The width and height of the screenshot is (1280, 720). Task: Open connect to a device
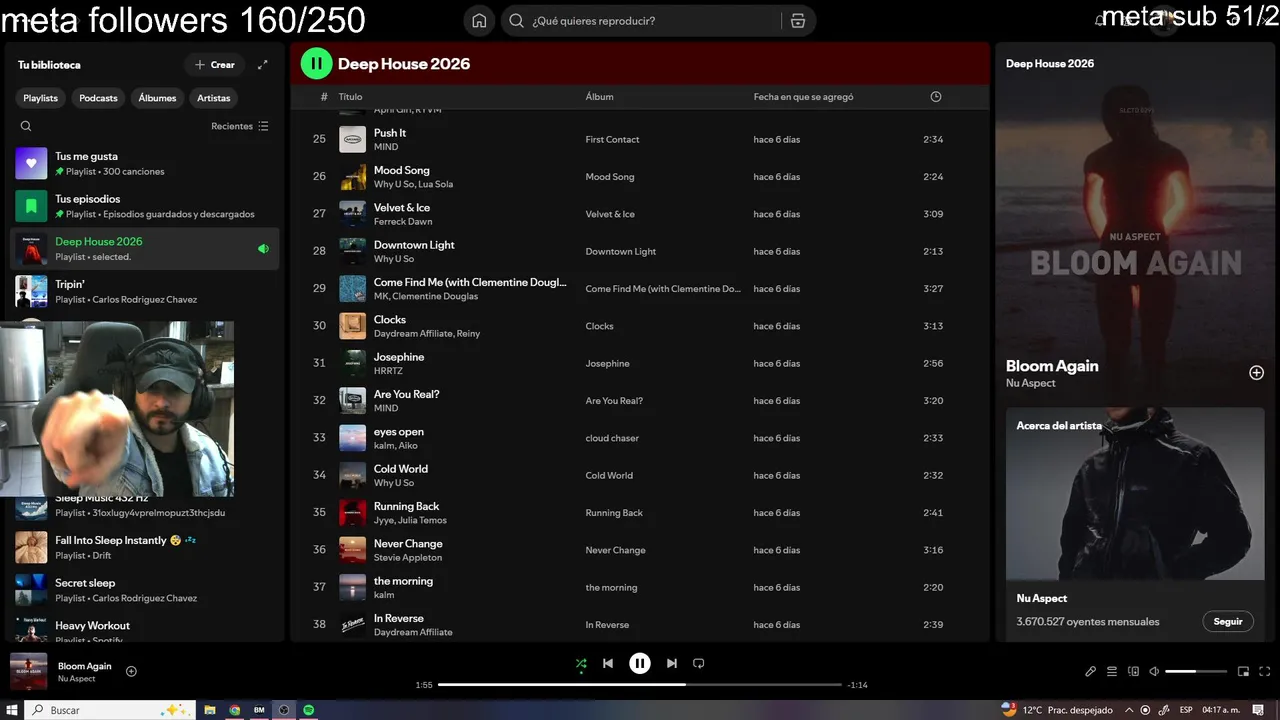pyautogui.click(x=1133, y=672)
